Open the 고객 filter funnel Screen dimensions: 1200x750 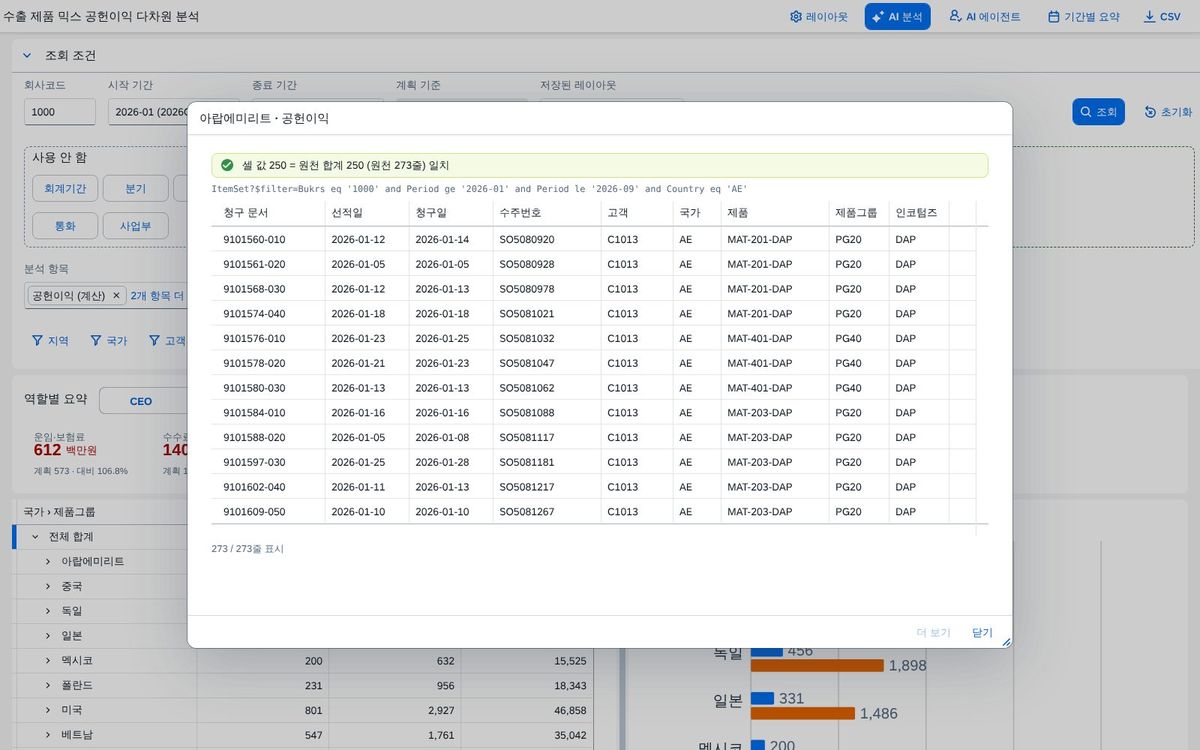click(167, 341)
